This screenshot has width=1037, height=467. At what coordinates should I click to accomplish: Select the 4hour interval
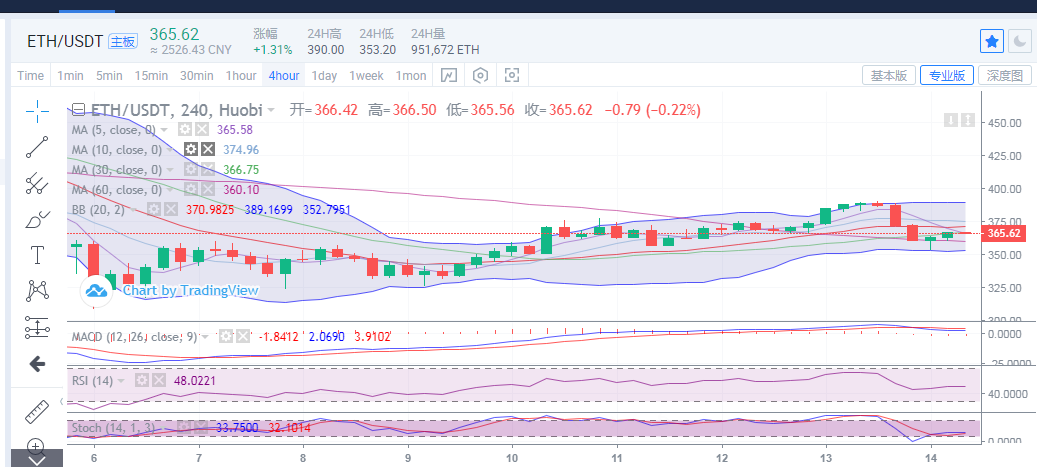point(284,75)
